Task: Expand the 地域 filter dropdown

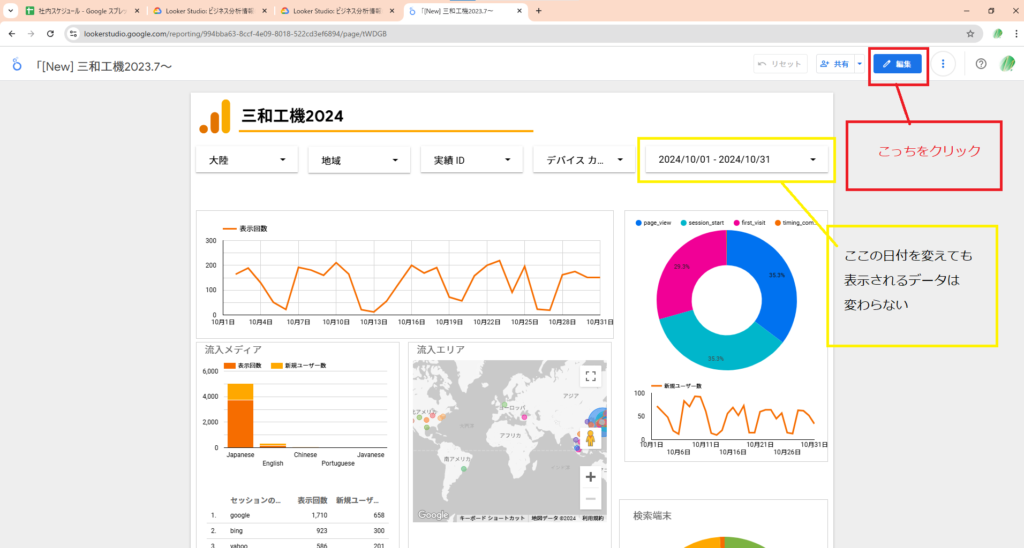Action: pyautogui.click(x=359, y=160)
